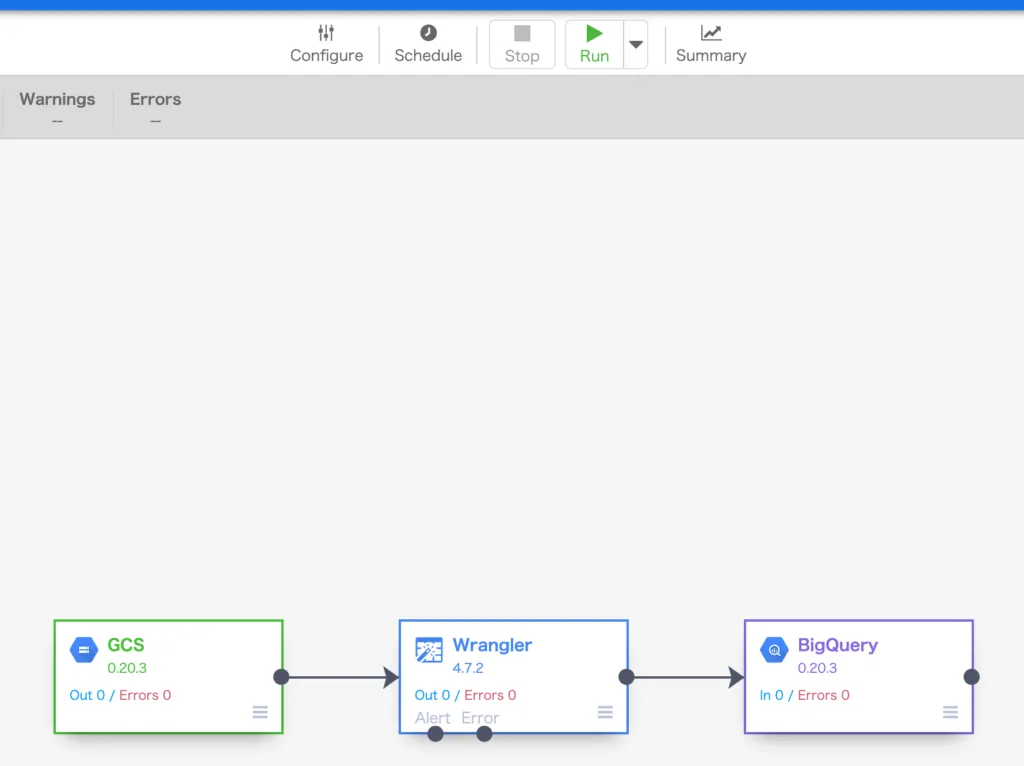Click the BigQuery version 0.20.3 text
Screen dimensions: 1024x766
pyautogui.click(x=817, y=668)
